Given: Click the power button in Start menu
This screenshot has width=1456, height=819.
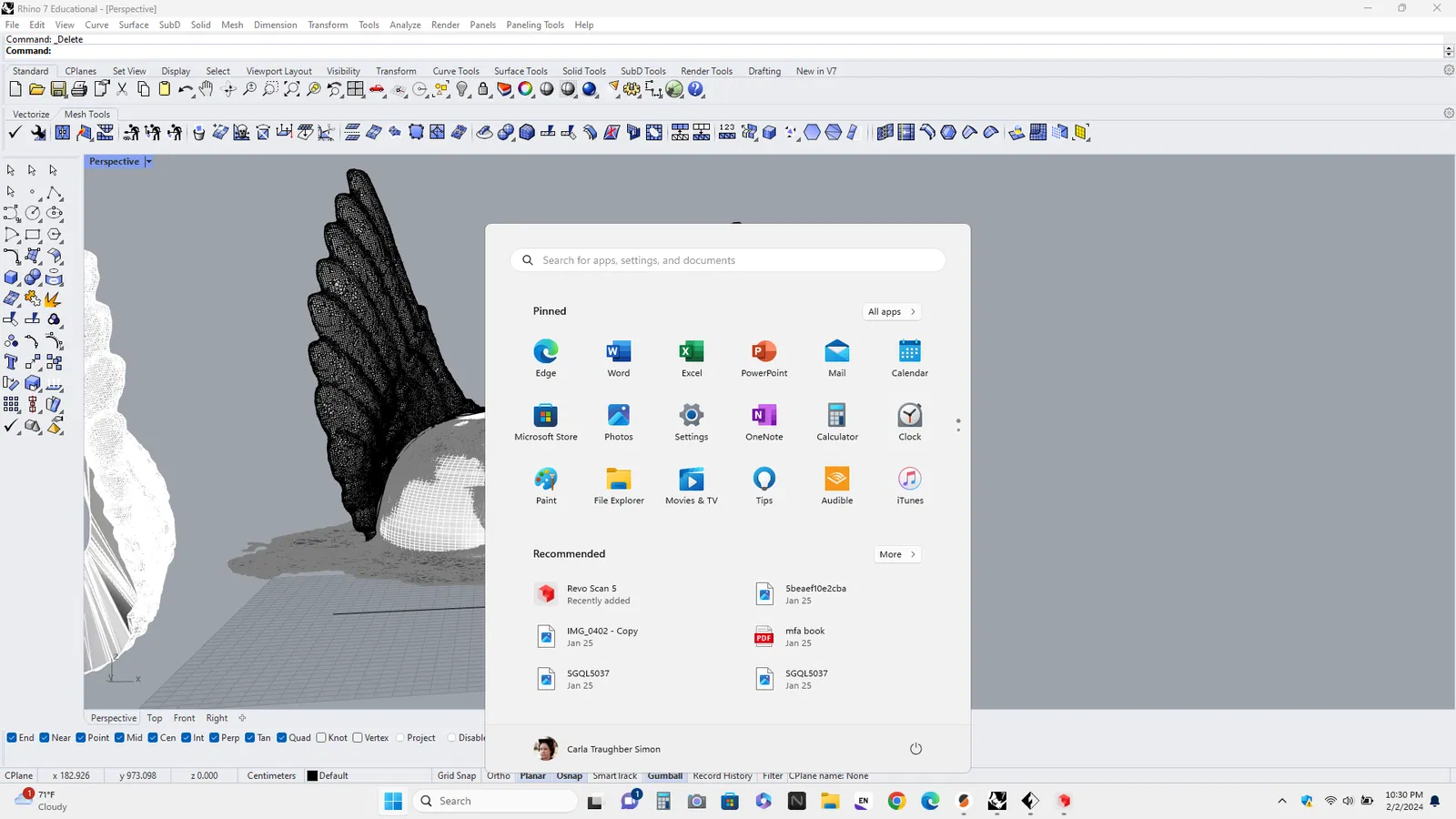Looking at the screenshot, I should (916, 749).
